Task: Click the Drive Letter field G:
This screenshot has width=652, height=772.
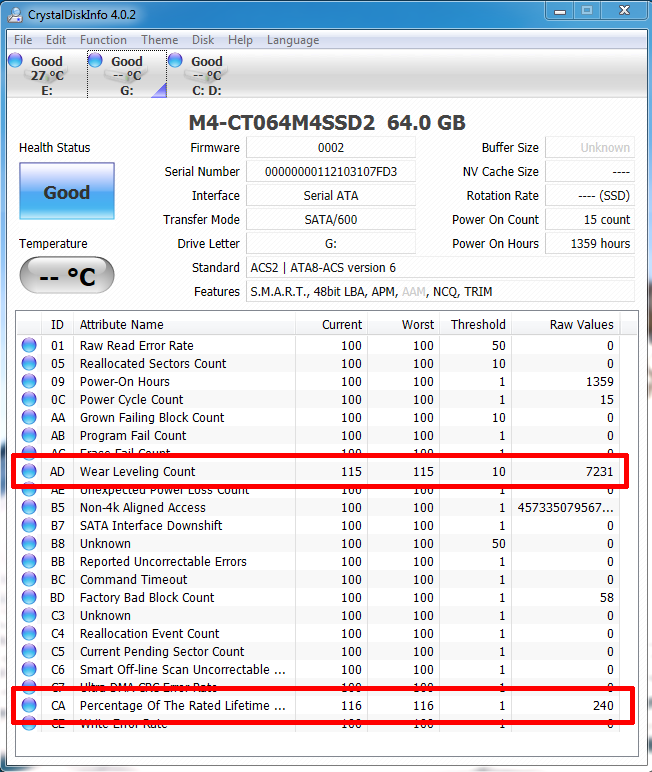Action: coord(331,244)
